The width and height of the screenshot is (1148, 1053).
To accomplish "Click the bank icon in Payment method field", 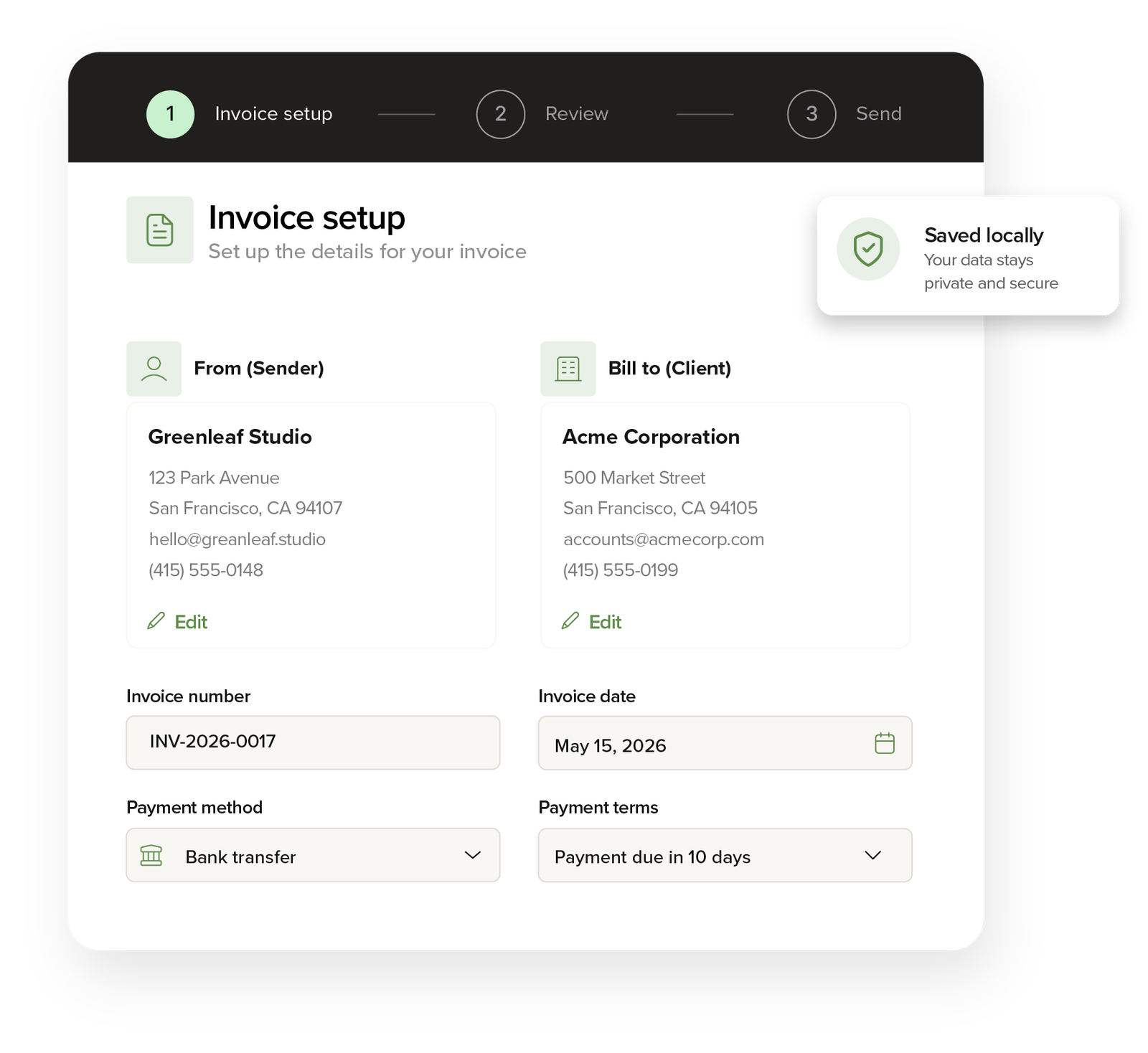I will 151,855.
